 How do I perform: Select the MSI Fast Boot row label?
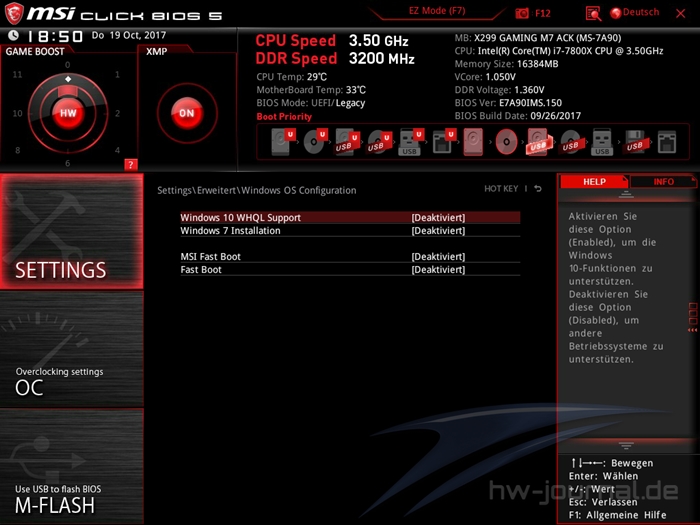pyautogui.click(x=210, y=257)
